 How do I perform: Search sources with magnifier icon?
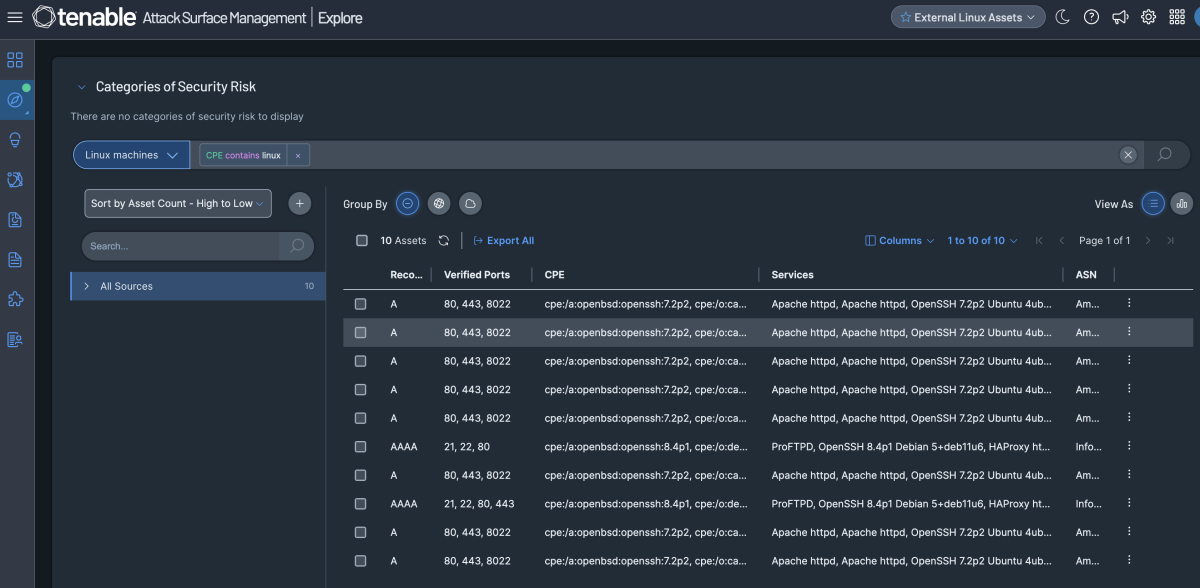297,246
